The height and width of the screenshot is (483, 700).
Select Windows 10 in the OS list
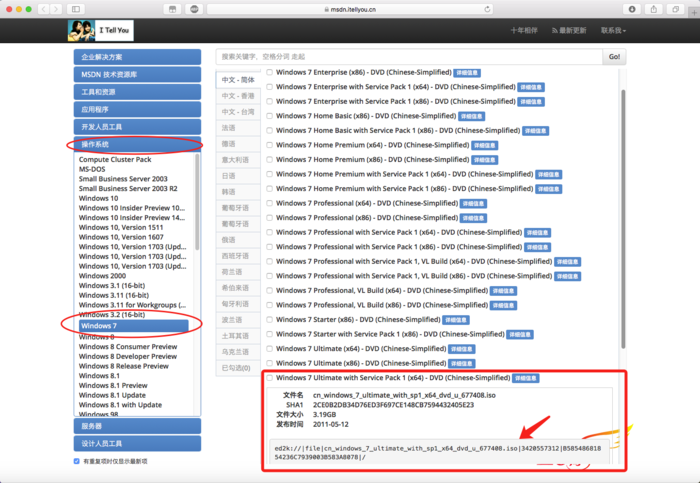point(99,198)
